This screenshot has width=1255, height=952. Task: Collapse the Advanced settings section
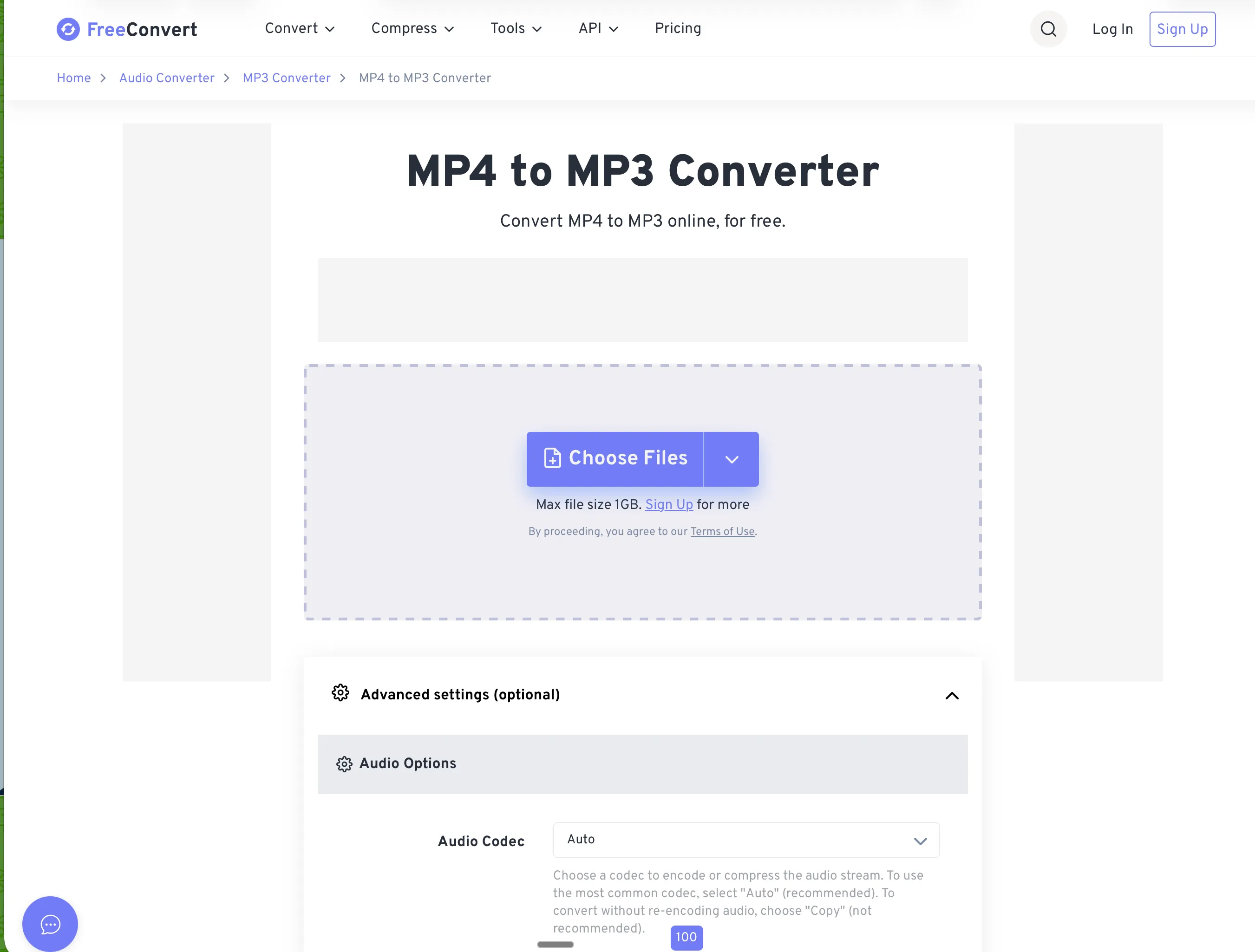point(952,696)
